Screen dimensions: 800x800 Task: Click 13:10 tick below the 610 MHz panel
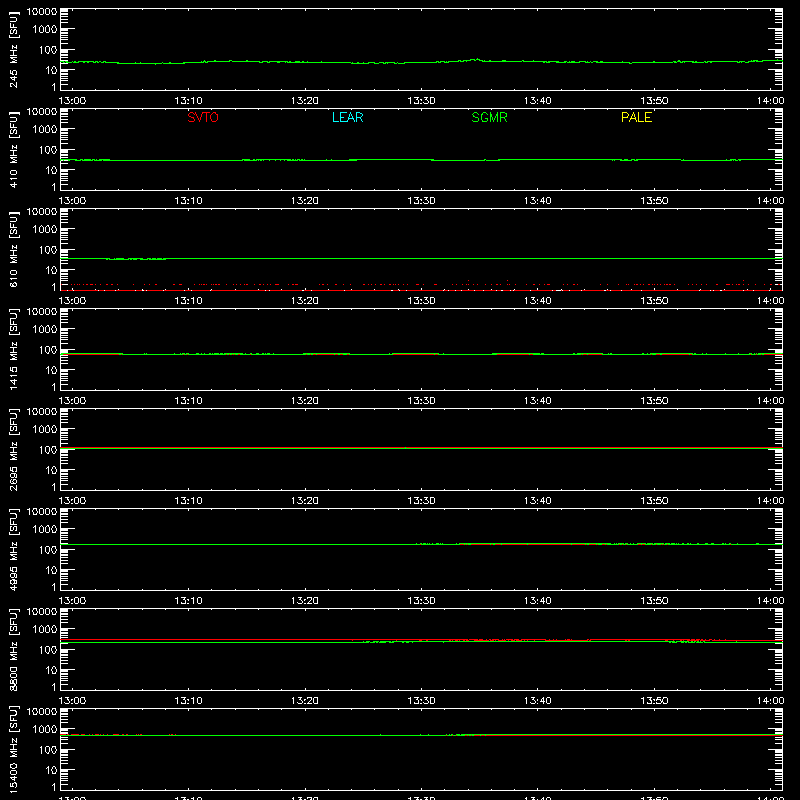tap(188, 301)
